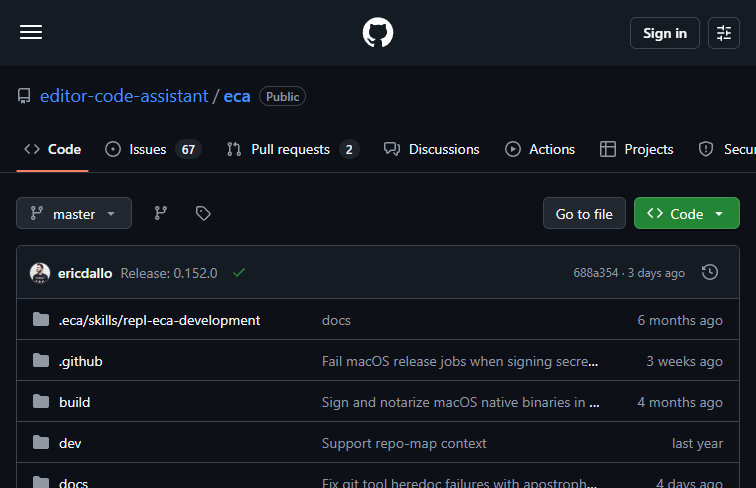Click the 6 months ago timestamp
756x488 pixels.
tap(680, 320)
